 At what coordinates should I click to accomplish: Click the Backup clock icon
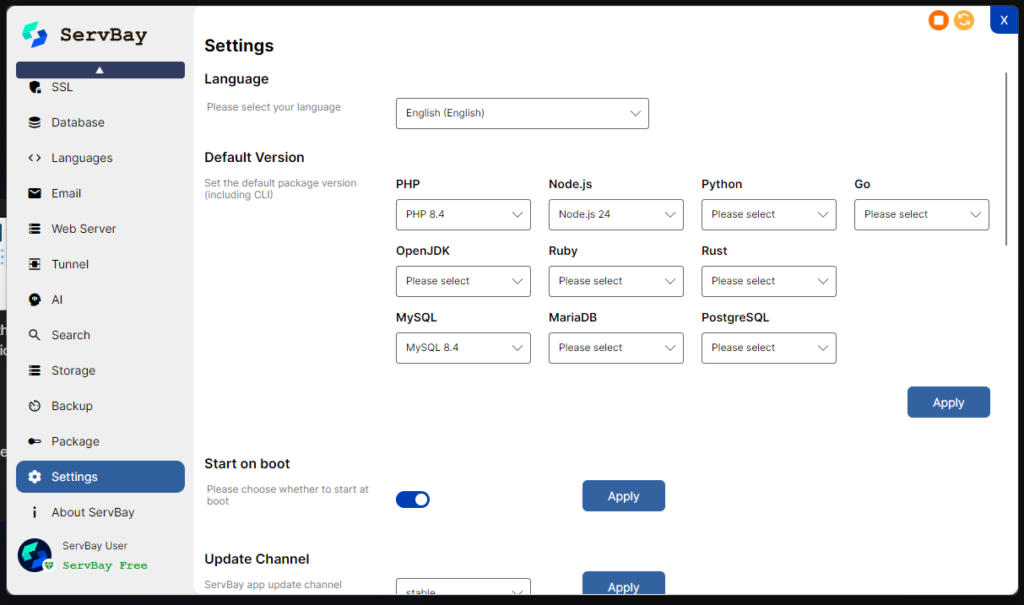click(x=35, y=406)
